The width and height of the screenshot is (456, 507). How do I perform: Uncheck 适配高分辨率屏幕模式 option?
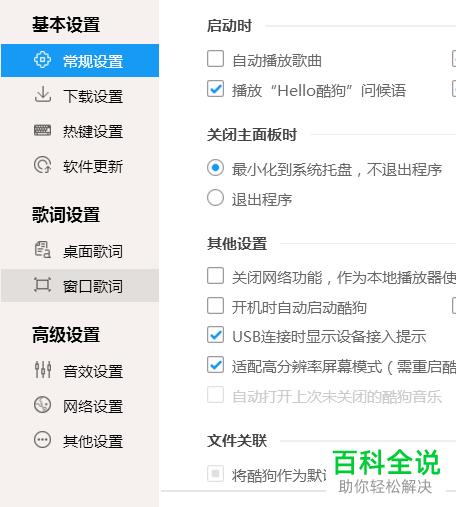click(215, 364)
